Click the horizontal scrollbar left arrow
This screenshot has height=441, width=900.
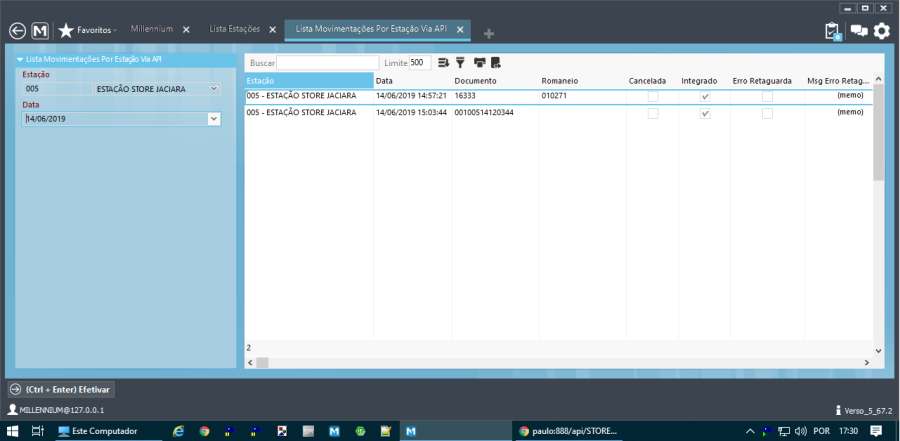[x=250, y=363]
